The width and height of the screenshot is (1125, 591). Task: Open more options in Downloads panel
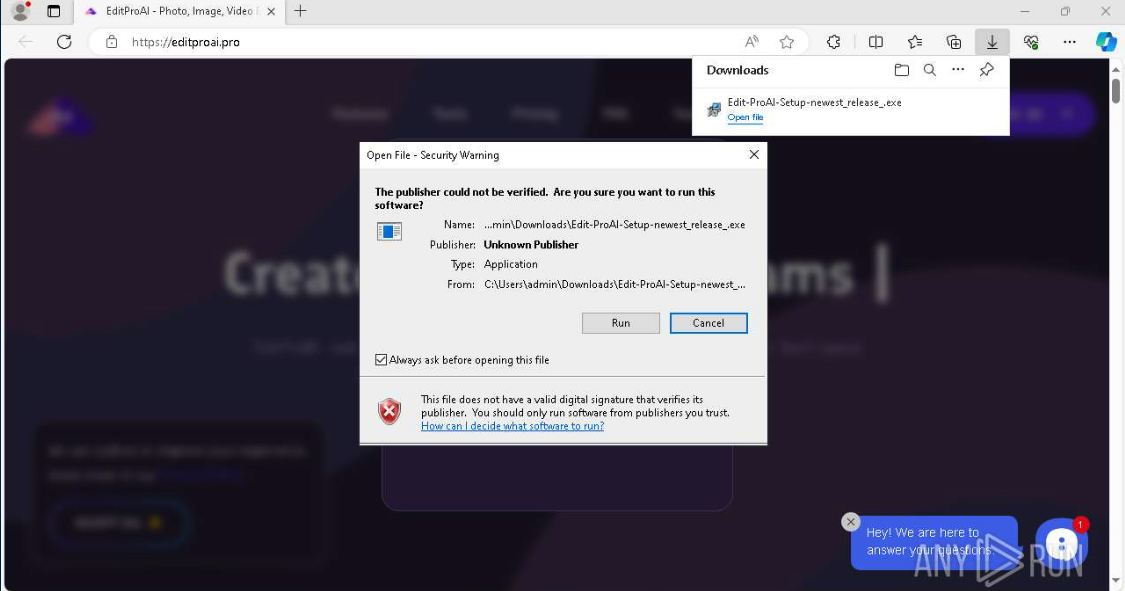tap(958, 70)
